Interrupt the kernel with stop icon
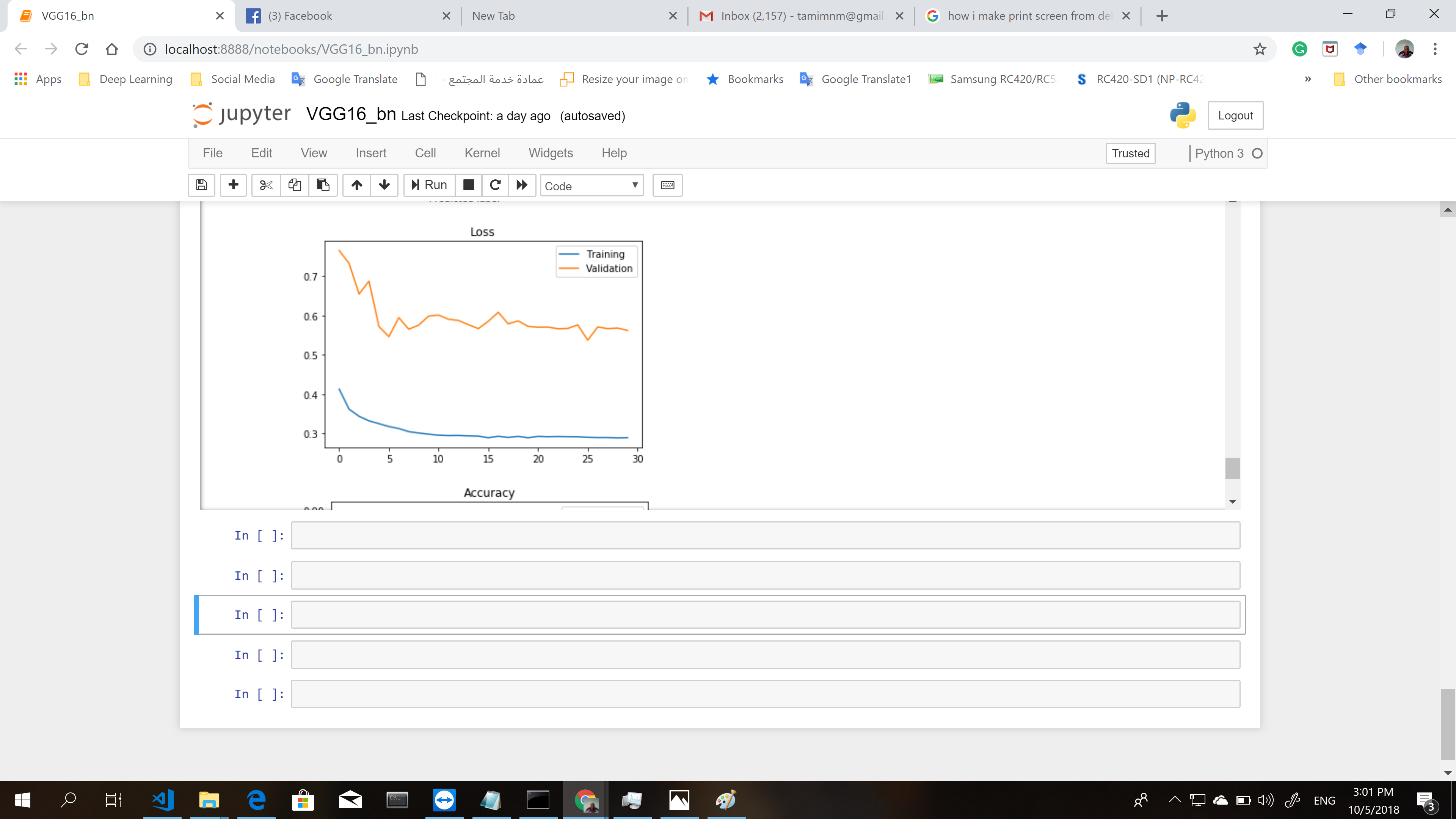Image resolution: width=1456 pixels, height=819 pixels. click(469, 185)
